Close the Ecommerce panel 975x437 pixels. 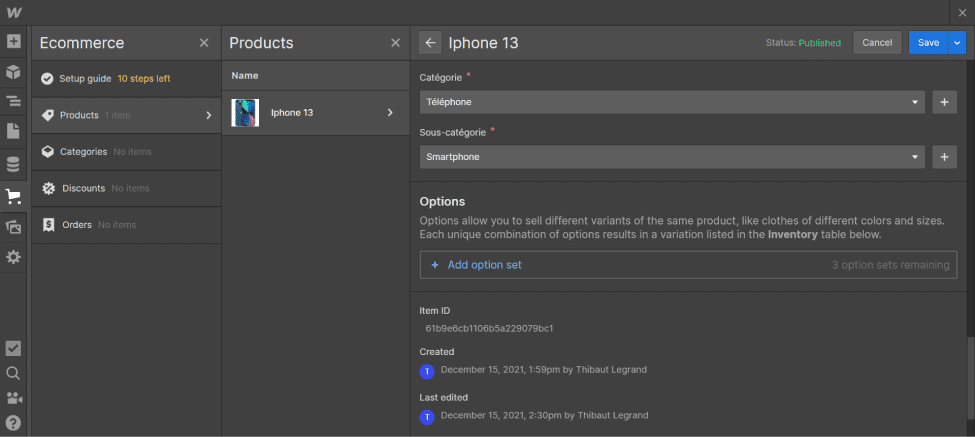click(204, 43)
